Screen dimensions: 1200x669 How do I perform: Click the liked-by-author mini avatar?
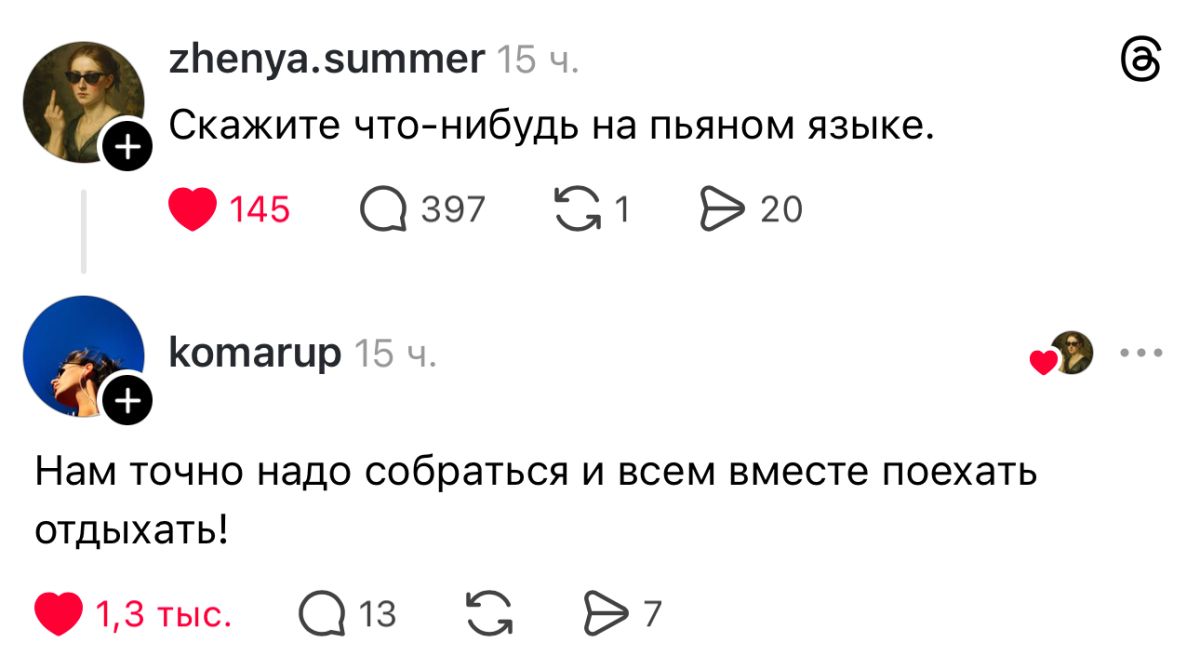point(1073,353)
